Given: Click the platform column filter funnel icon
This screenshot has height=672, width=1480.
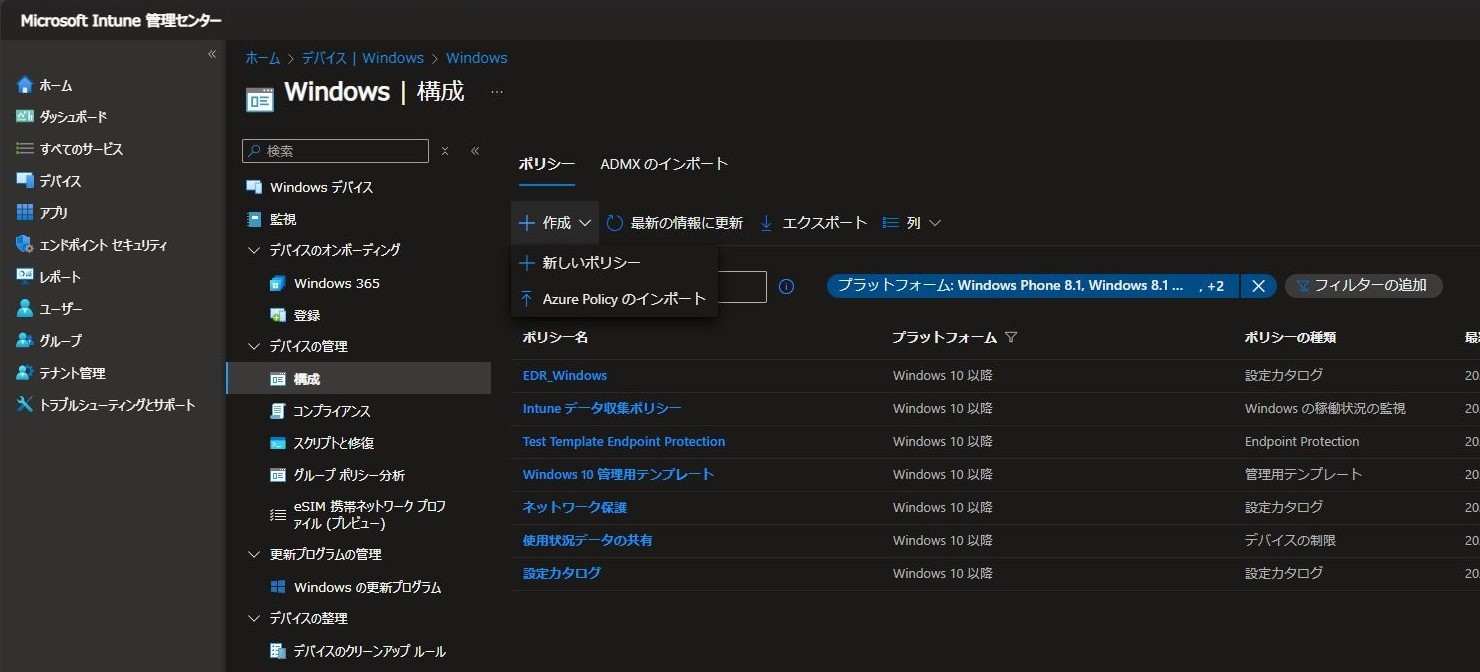Looking at the screenshot, I should click(1011, 338).
